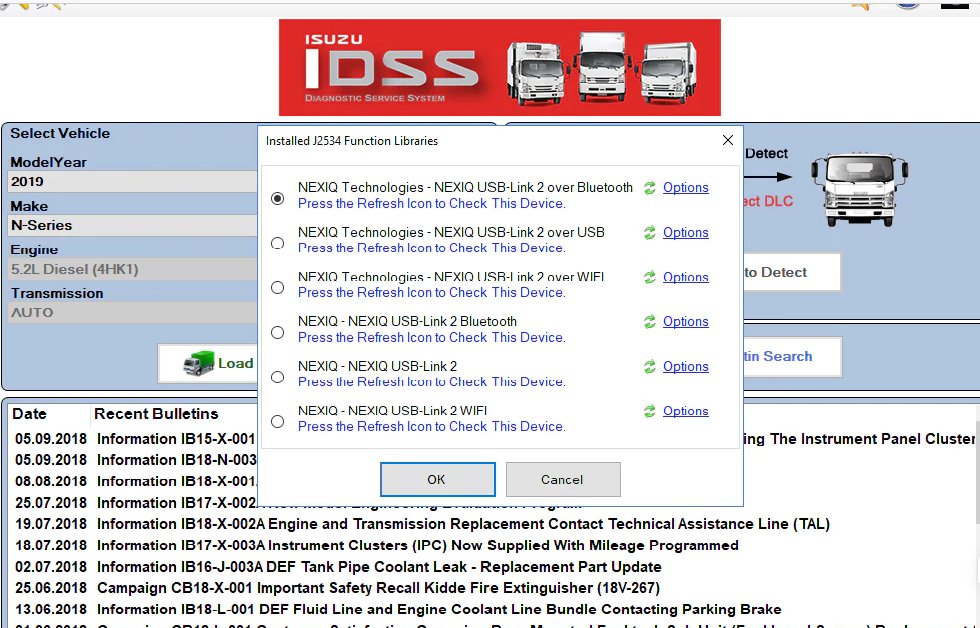Image resolution: width=980 pixels, height=628 pixels.
Task: Open the ModelYear 2019 dropdown
Action: (132, 182)
